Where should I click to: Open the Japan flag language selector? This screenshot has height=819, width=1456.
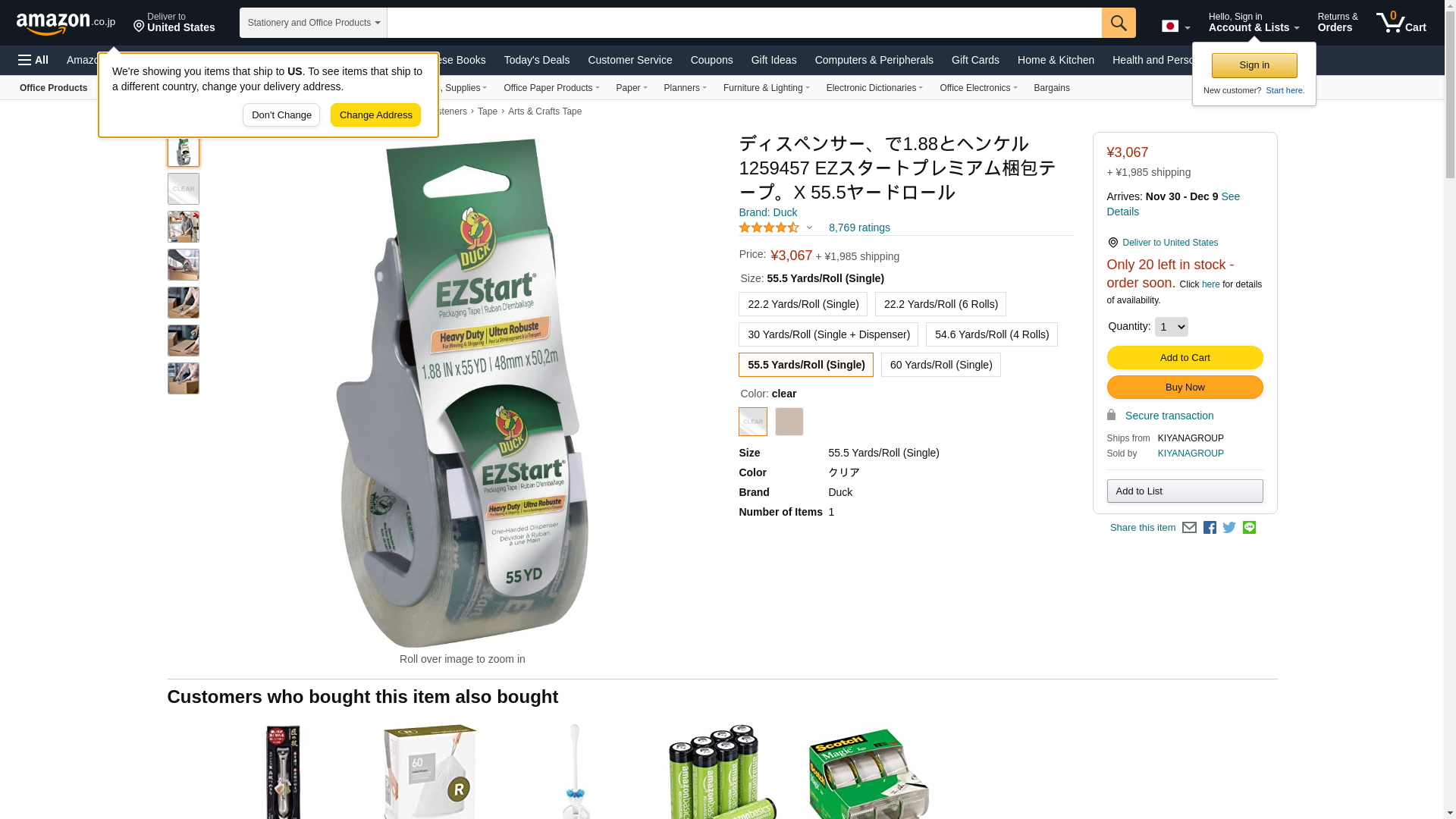click(x=1175, y=27)
